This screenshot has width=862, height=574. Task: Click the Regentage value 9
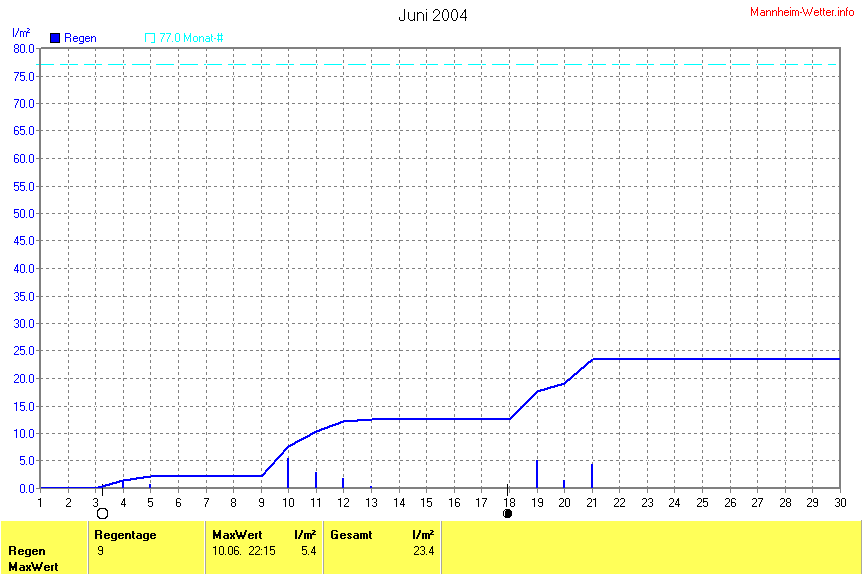tap(100, 550)
